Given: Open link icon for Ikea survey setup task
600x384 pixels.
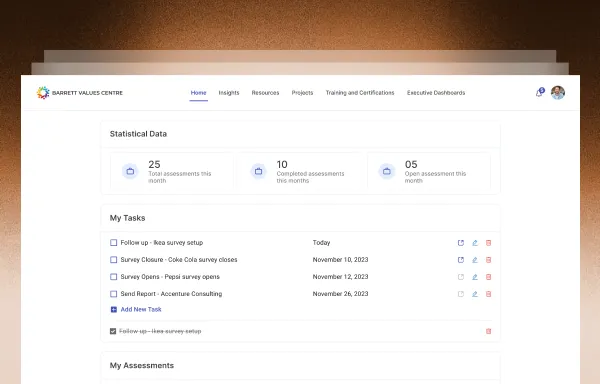Looking at the screenshot, I should (x=461, y=242).
